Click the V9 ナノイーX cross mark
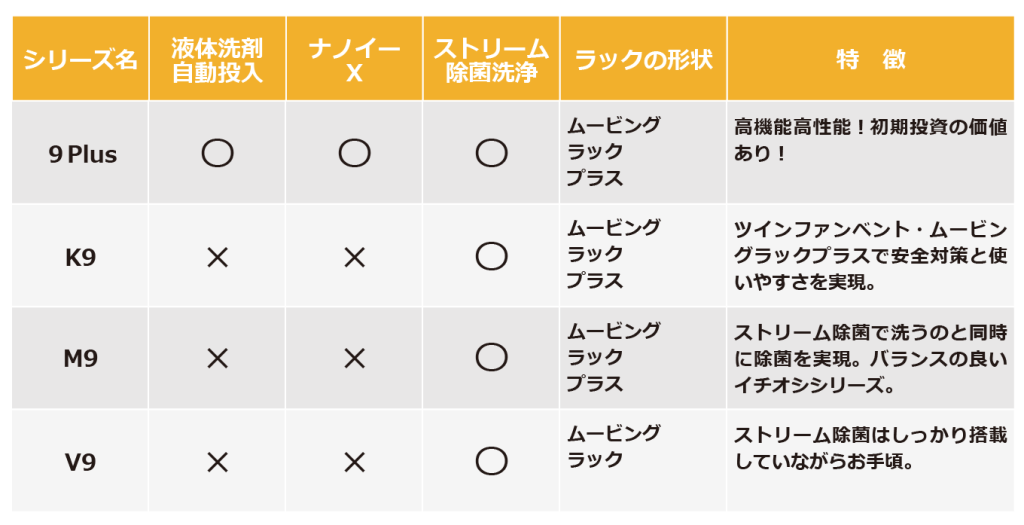This screenshot has height=525, width=1024. pos(354,461)
